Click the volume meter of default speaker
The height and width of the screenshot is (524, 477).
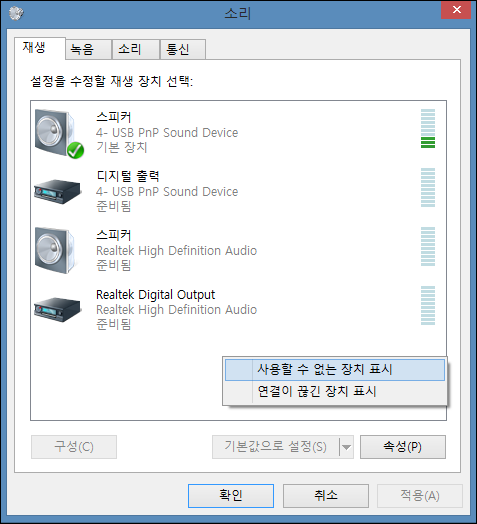pos(428,128)
